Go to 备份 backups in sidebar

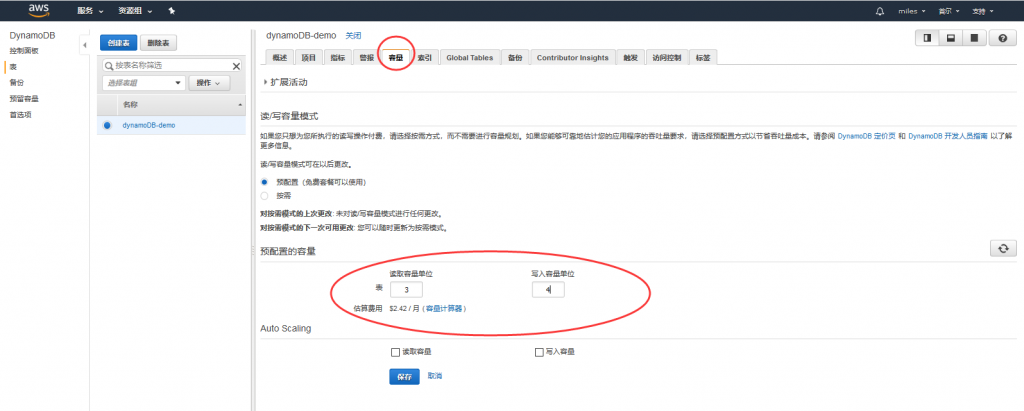coord(16,82)
